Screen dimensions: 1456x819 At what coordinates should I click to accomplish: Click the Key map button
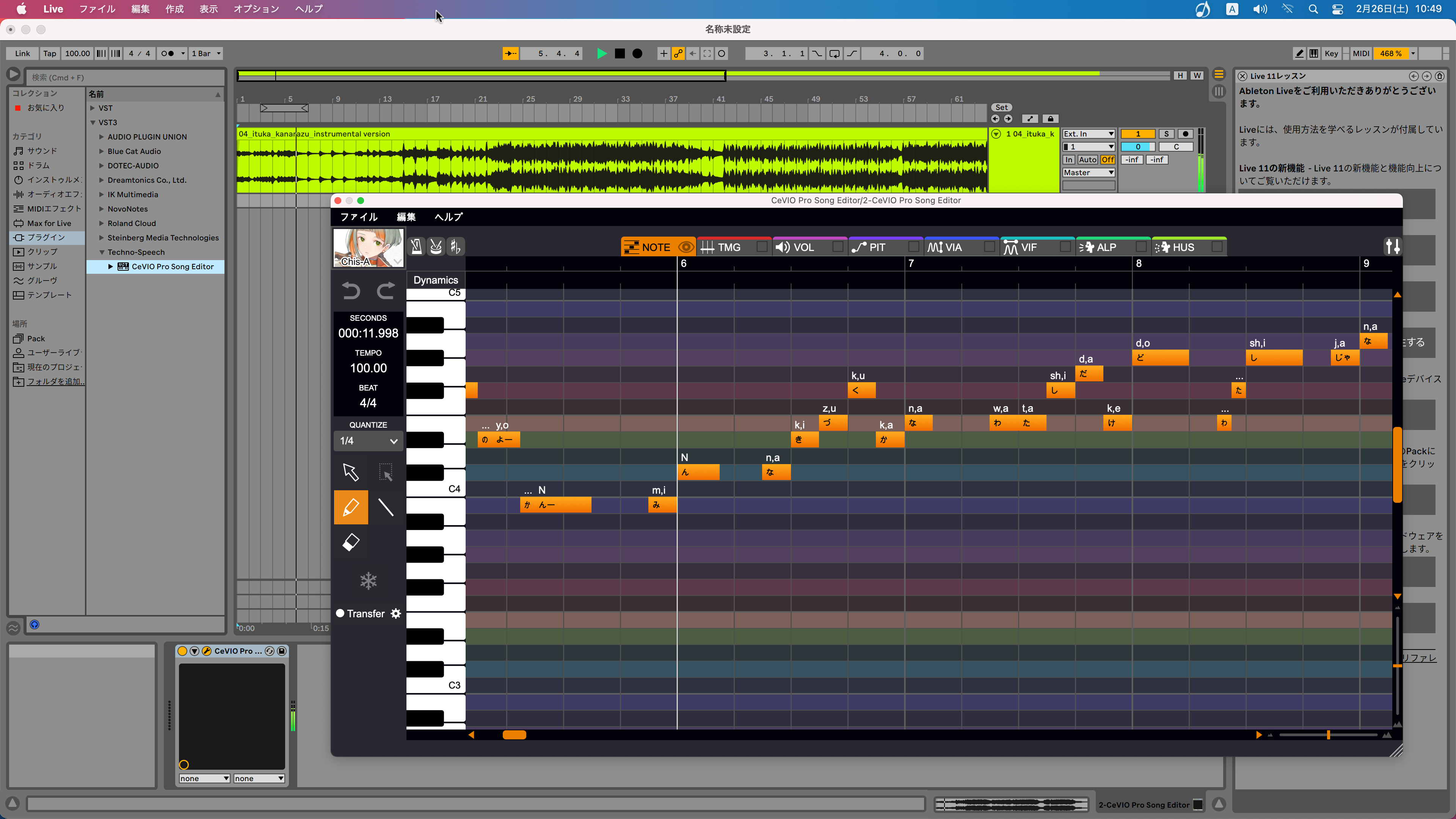click(x=1331, y=53)
